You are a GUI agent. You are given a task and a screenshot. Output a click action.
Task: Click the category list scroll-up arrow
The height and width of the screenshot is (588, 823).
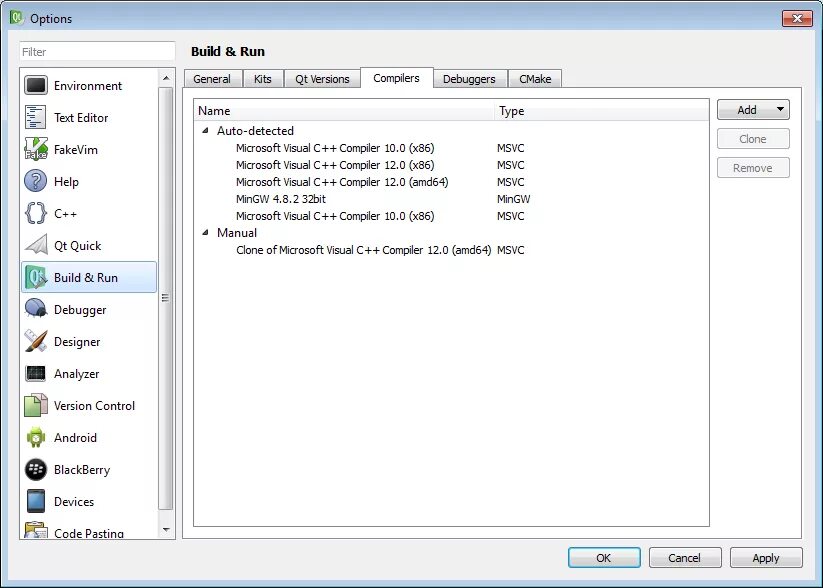point(166,78)
